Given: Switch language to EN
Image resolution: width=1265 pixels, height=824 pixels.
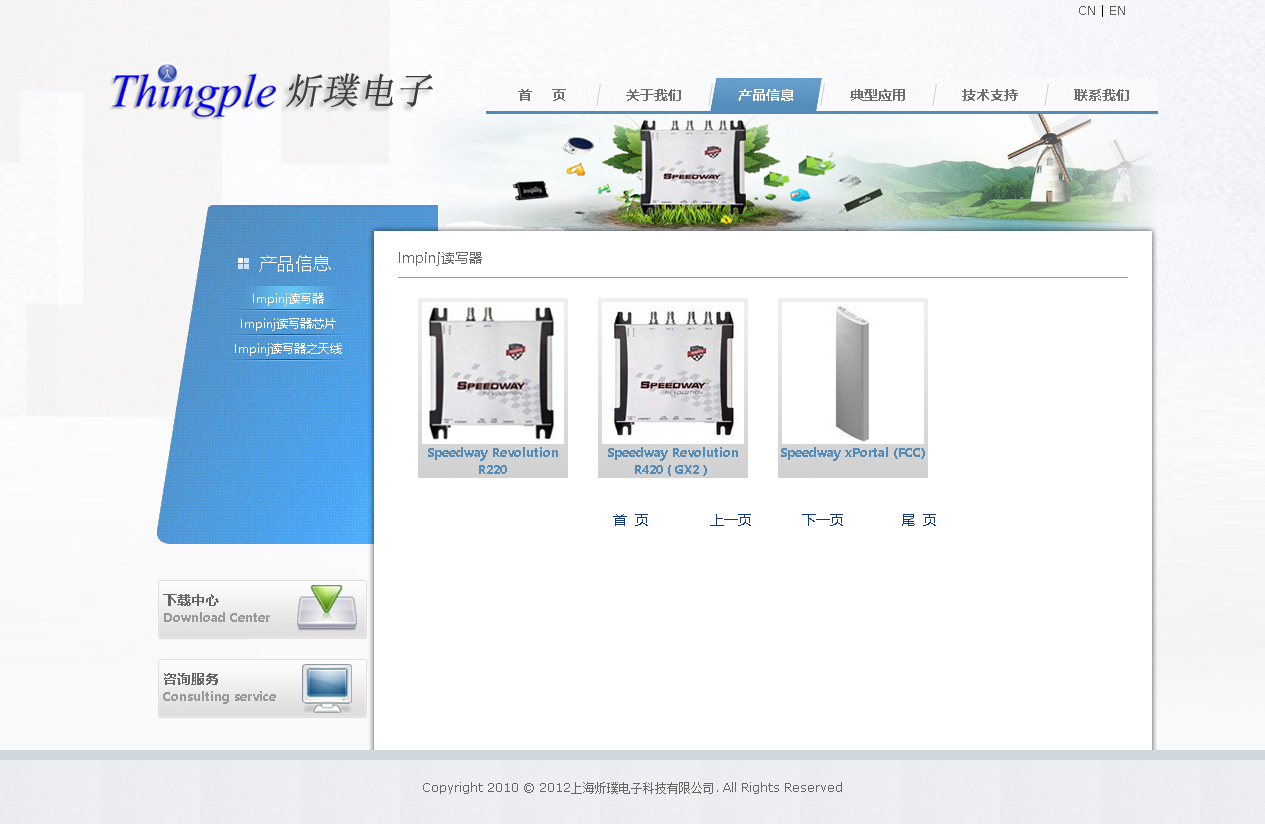Looking at the screenshot, I should tap(1117, 11).
